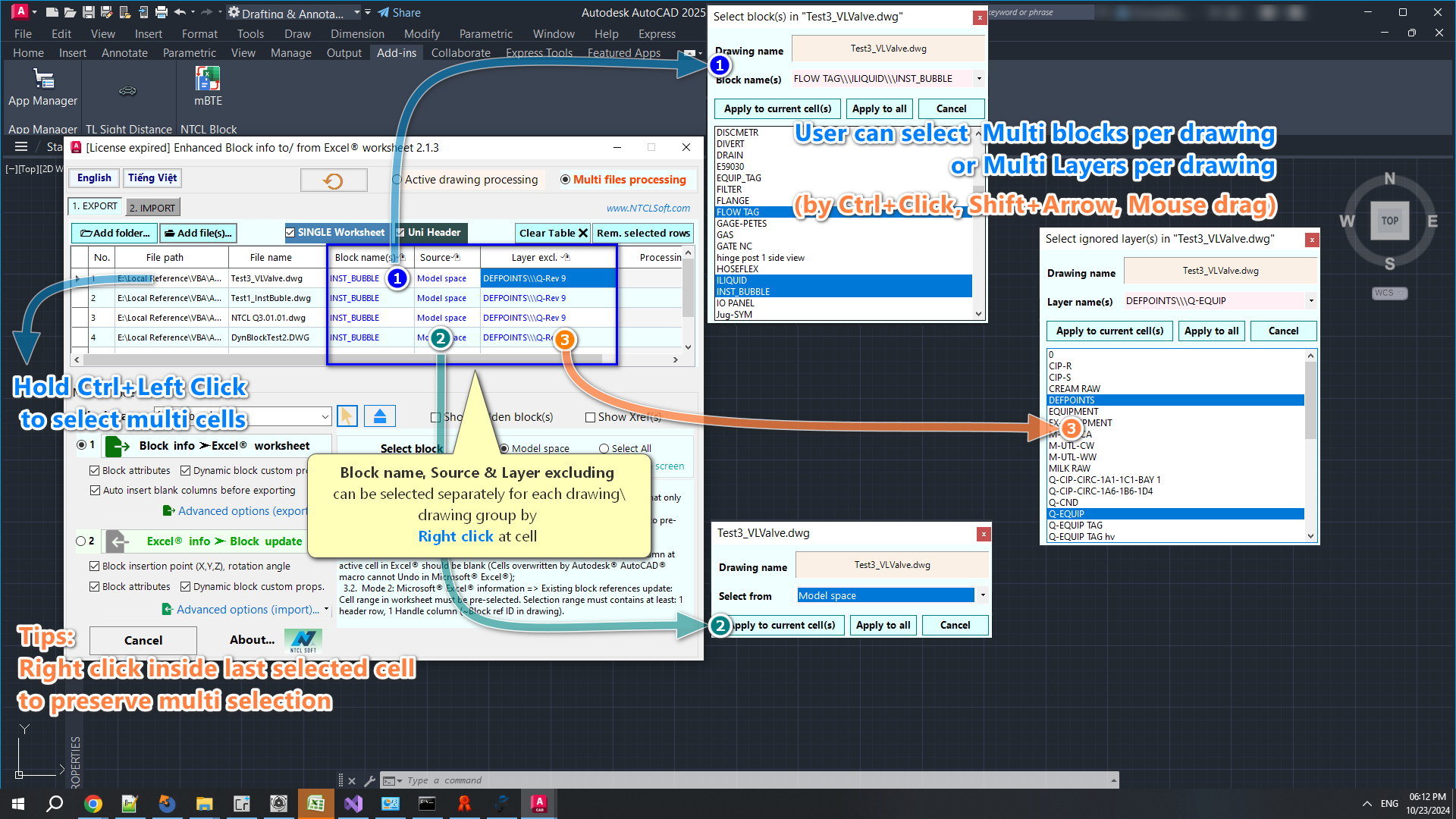Image resolution: width=1456 pixels, height=819 pixels.
Task: Open Excel from the Windows taskbar
Action: point(315,803)
